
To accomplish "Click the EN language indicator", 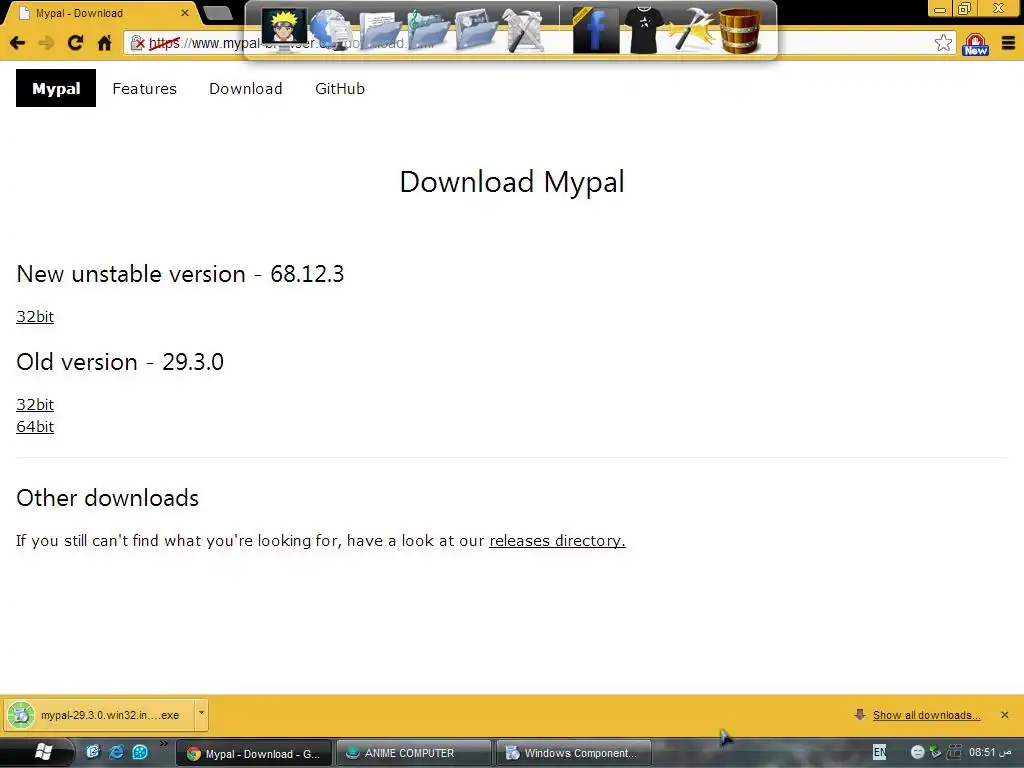I will tap(880, 752).
